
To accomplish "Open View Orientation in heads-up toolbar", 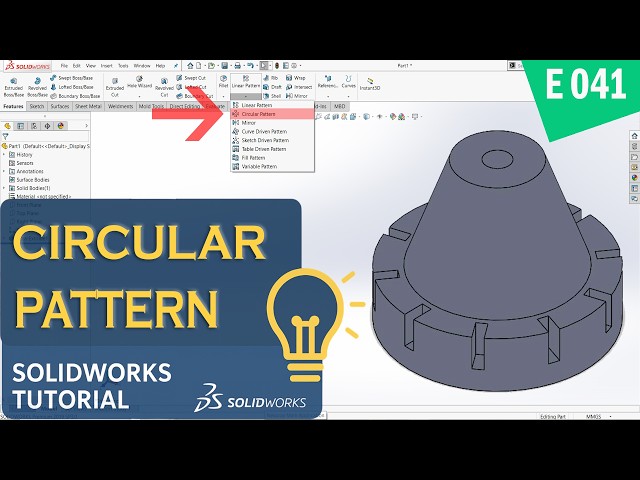I will 353,117.
